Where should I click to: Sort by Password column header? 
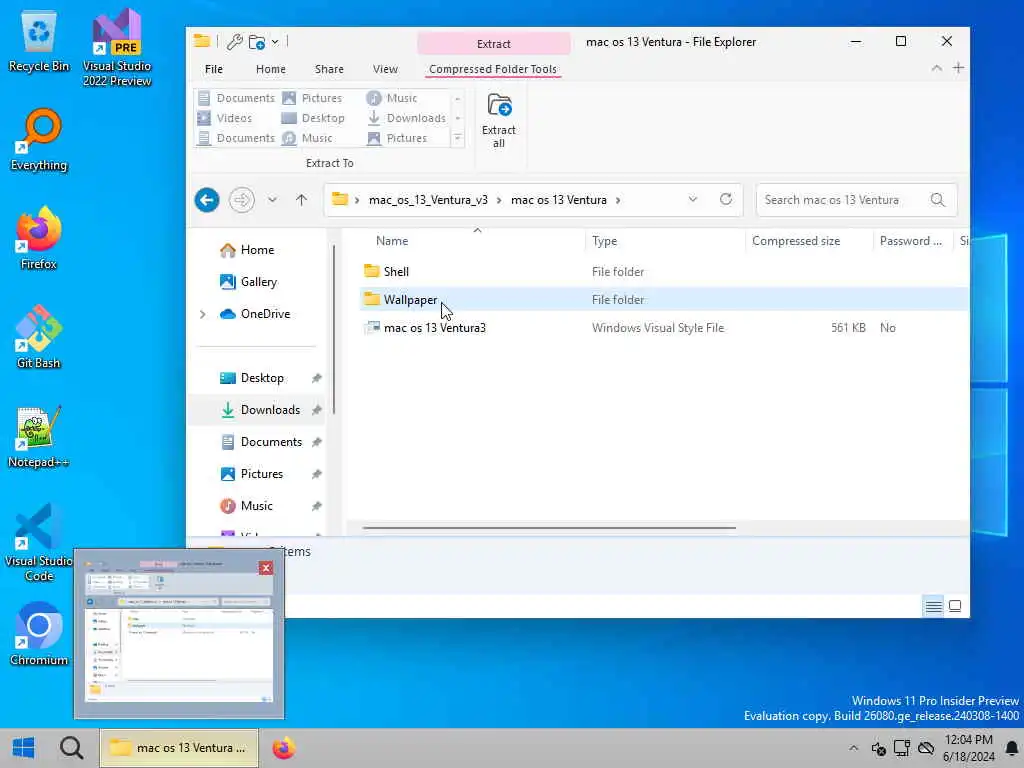pos(911,241)
